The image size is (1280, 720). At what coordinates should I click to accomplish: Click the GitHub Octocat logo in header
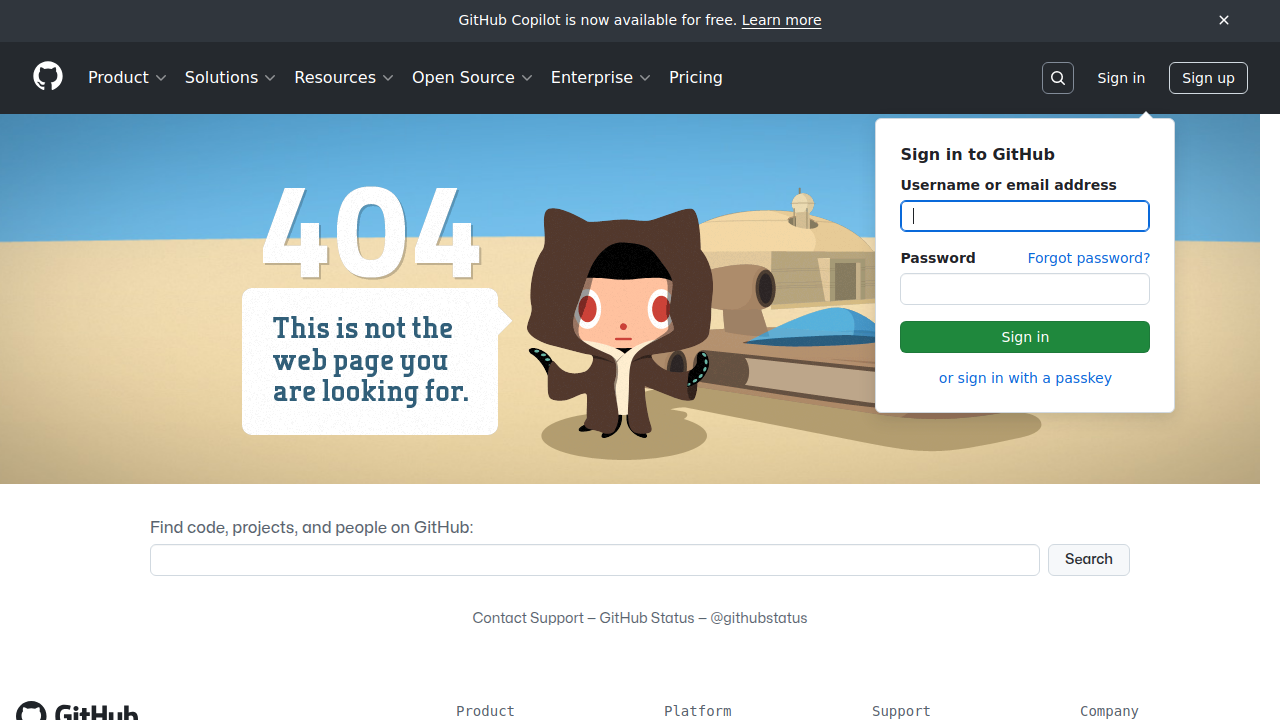(x=48, y=77)
